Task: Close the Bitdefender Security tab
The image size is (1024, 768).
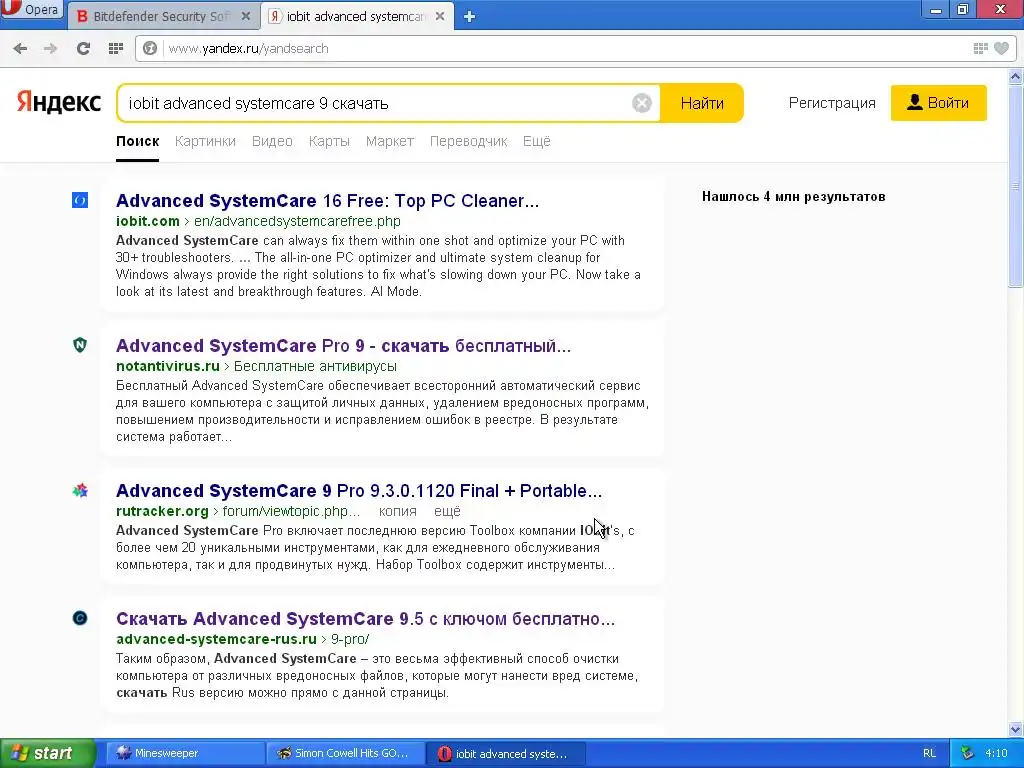Action: point(246,16)
